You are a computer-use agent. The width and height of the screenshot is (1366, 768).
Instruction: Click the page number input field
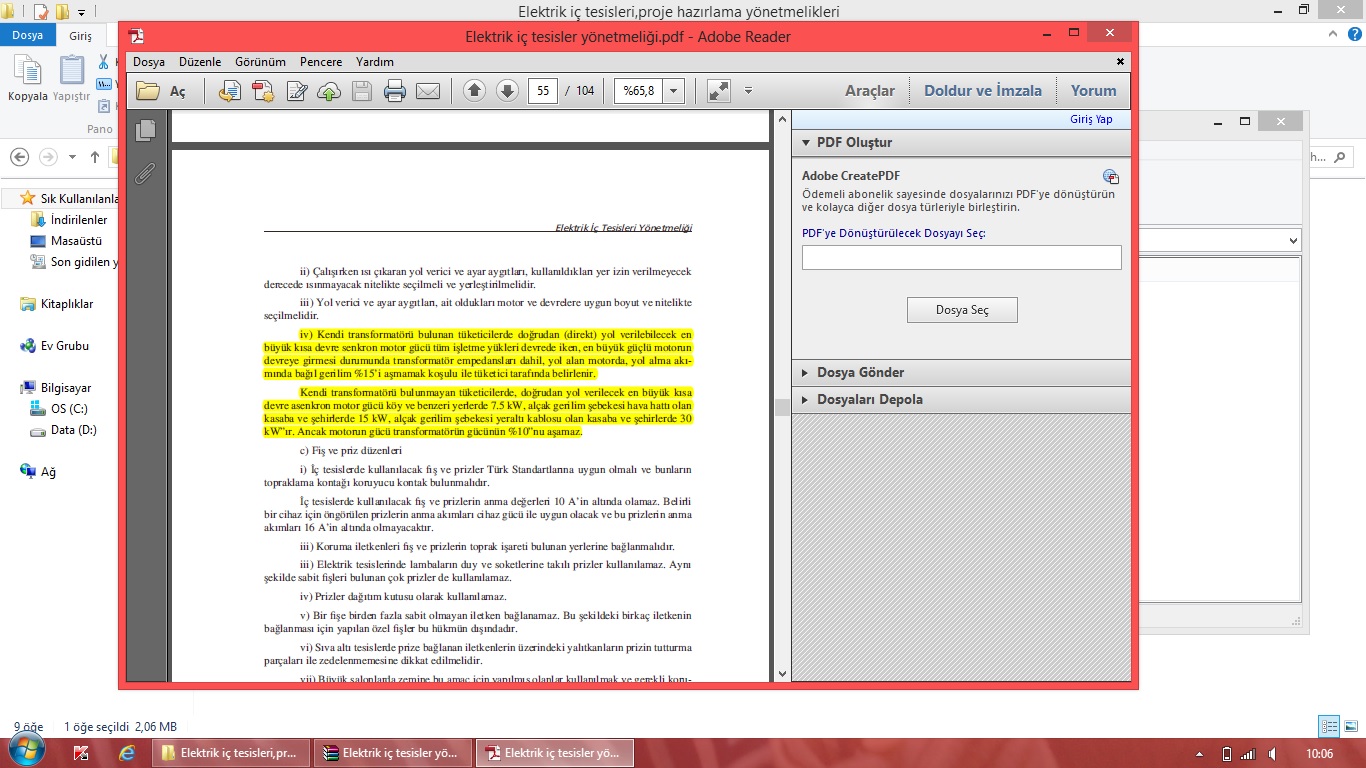click(542, 91)
